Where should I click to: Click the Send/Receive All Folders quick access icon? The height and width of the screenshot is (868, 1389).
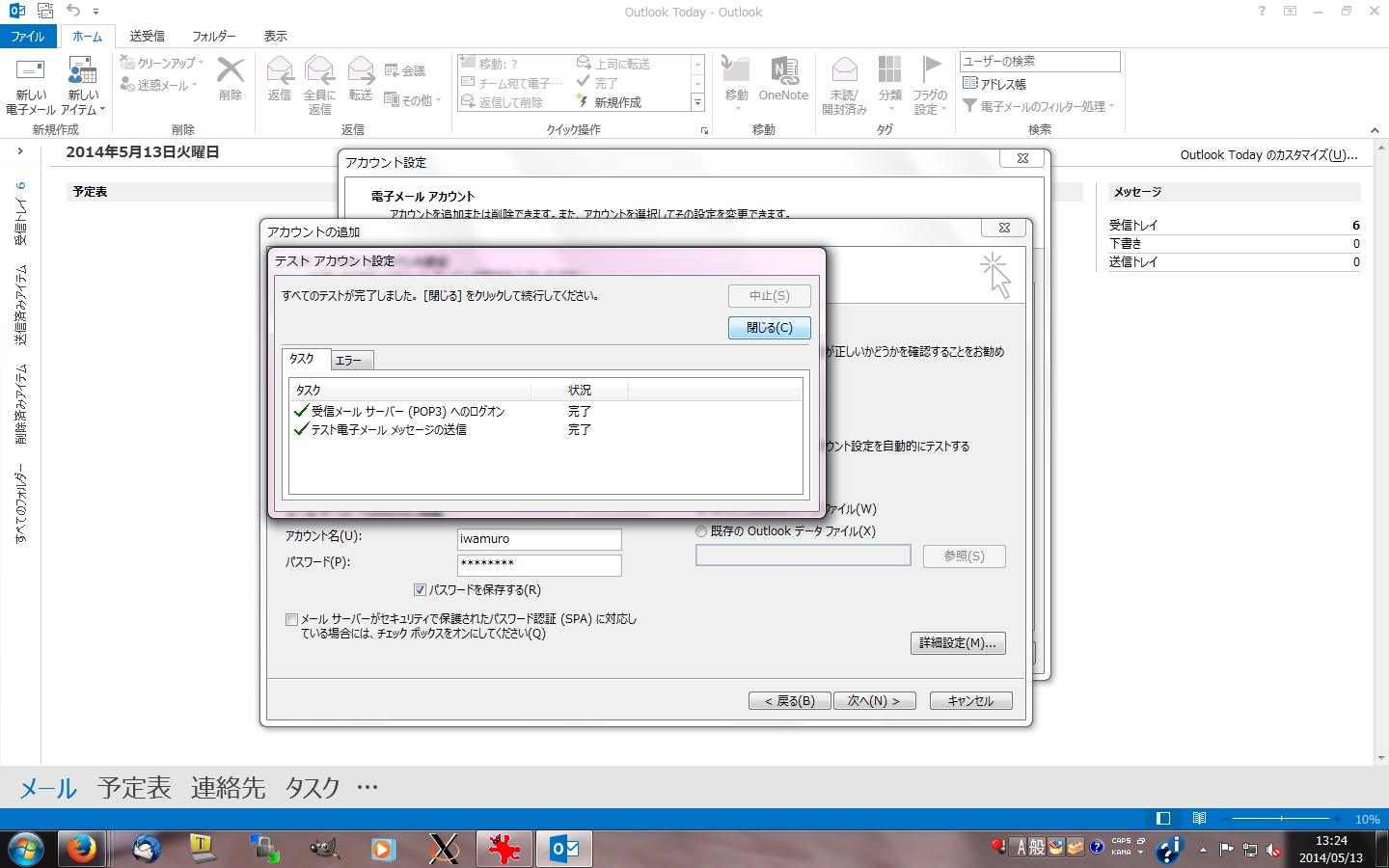45,11
